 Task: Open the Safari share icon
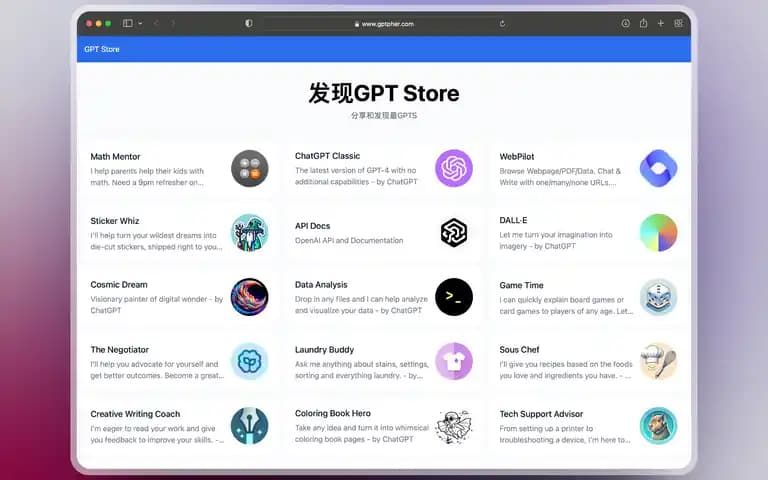pos(643,23)
